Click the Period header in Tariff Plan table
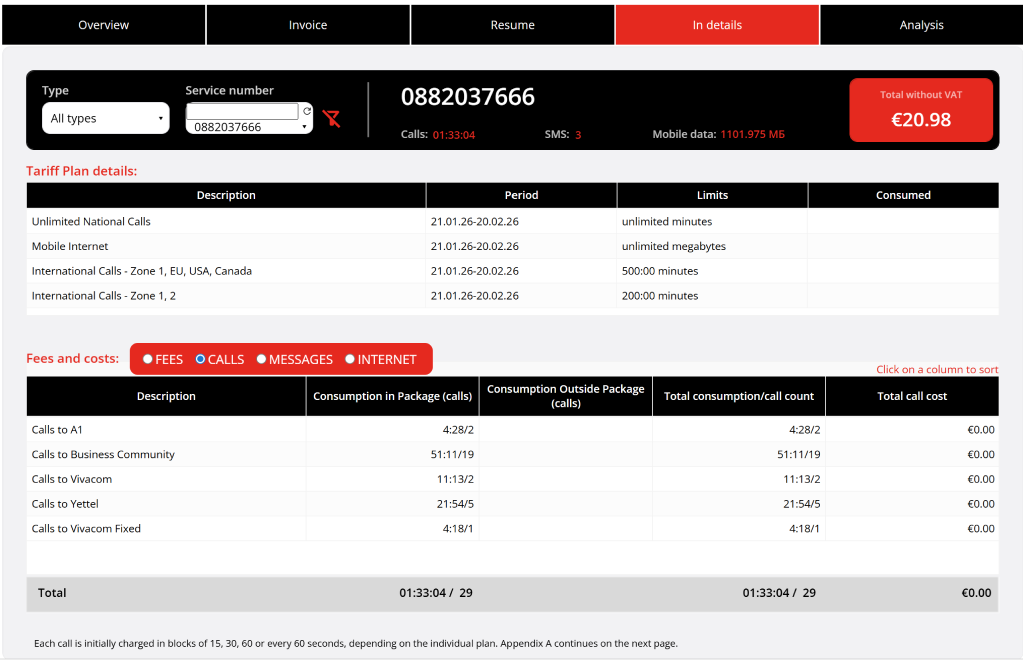Image resolution: width=1024 pixels, height=662 pixels. [521, 195]
